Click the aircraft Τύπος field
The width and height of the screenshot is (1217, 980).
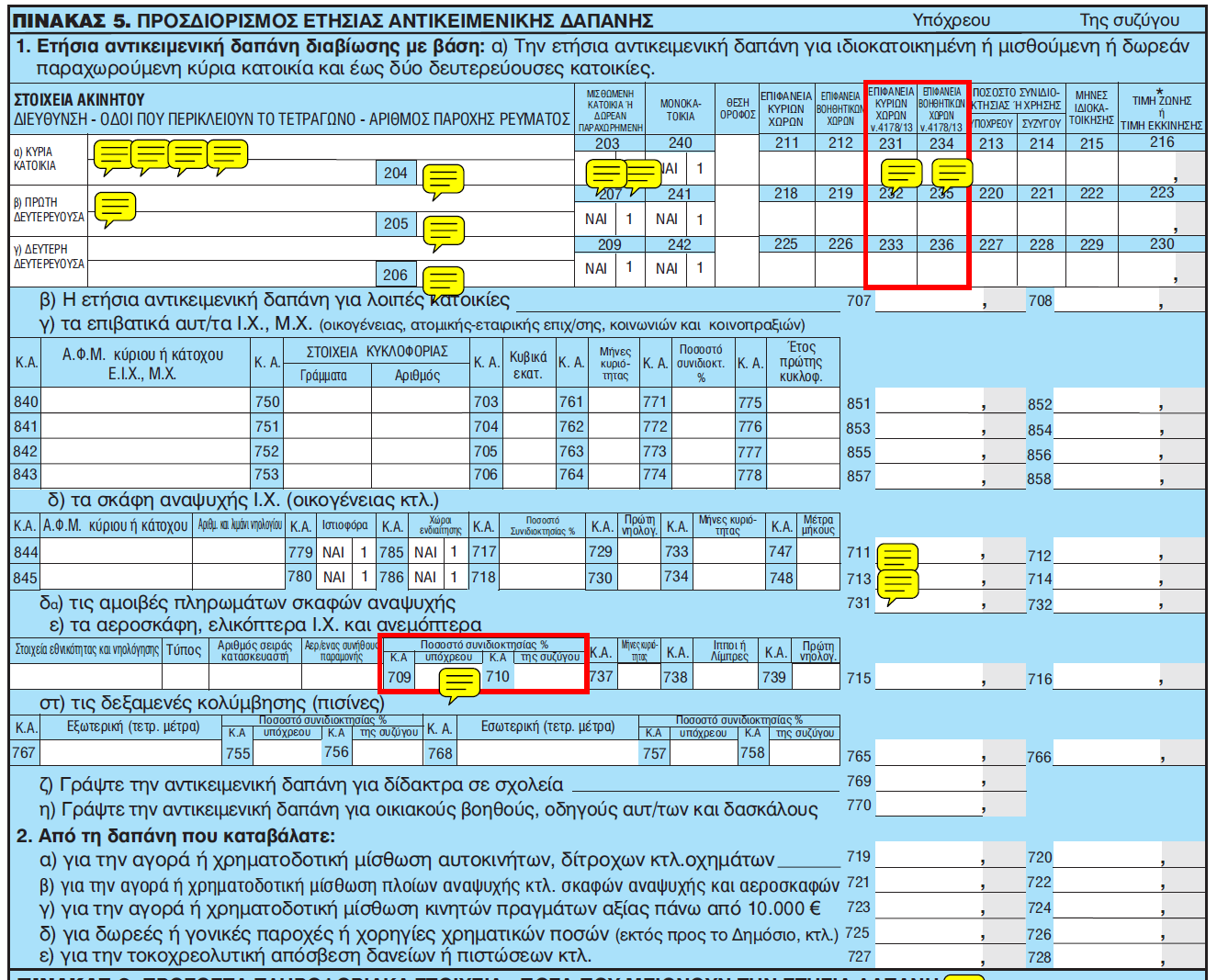(186, 676)
